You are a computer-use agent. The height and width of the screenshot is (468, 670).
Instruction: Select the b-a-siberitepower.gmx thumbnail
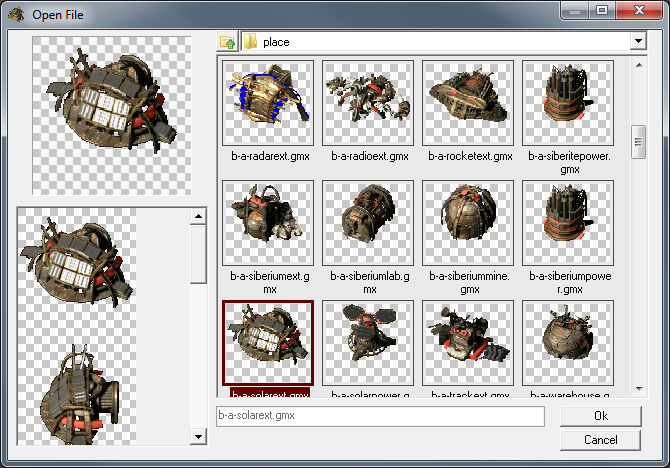[568, 103]
